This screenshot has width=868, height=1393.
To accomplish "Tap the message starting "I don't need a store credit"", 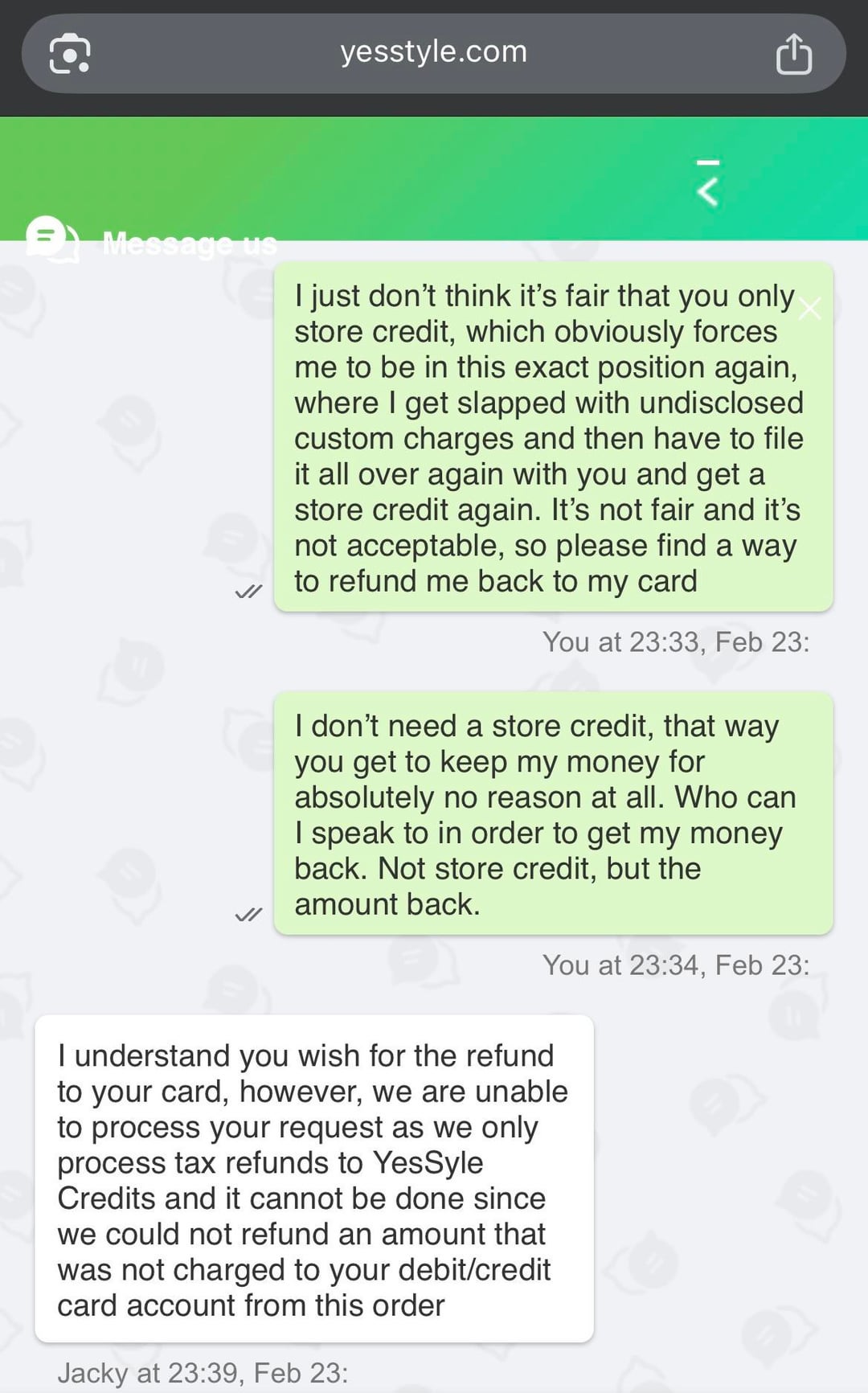I will (x=553, y=813).
